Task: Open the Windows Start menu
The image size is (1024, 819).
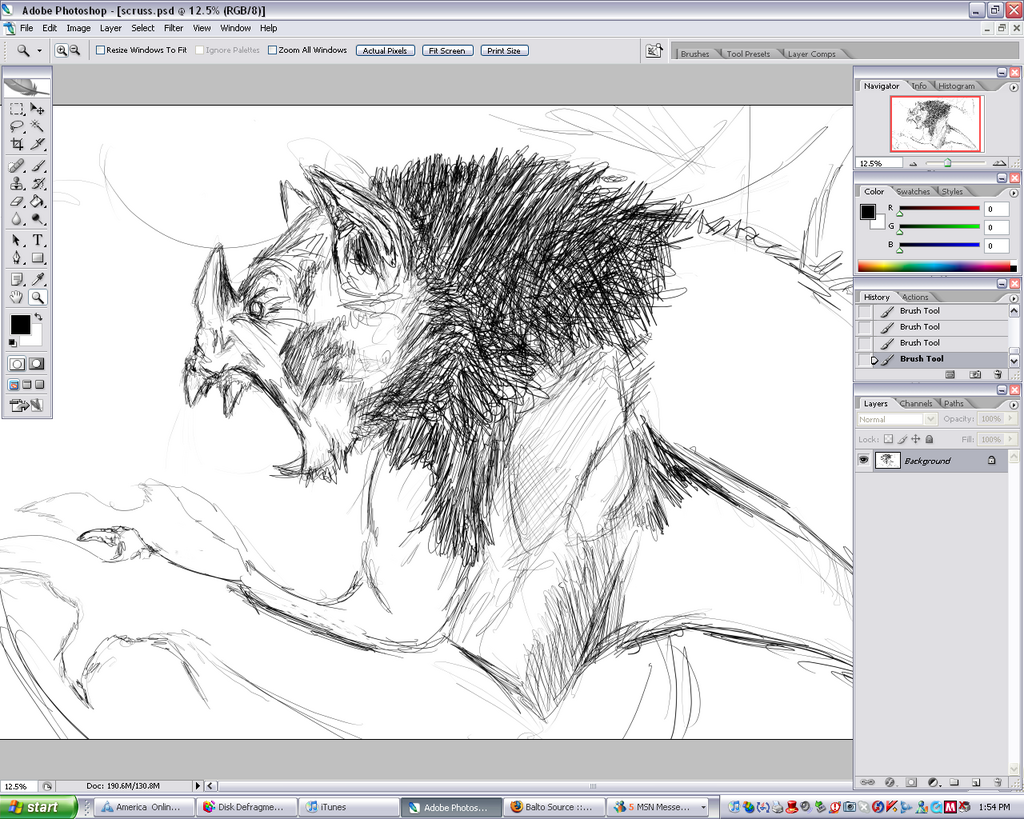Action: pos(37,807)
